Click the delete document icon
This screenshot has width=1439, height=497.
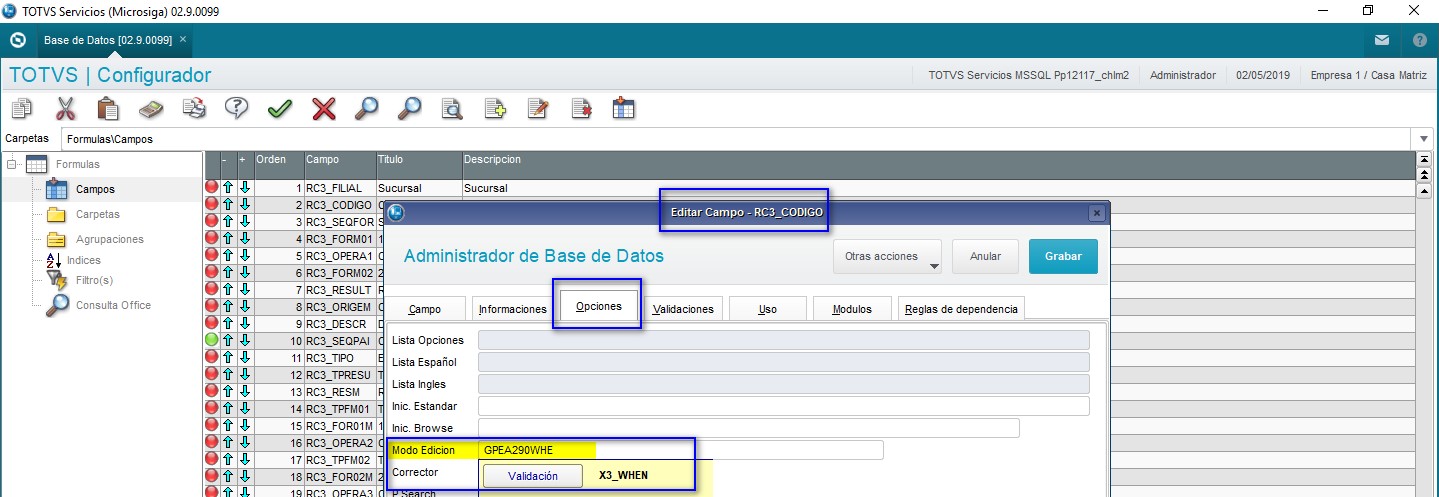tap(581, 108)
